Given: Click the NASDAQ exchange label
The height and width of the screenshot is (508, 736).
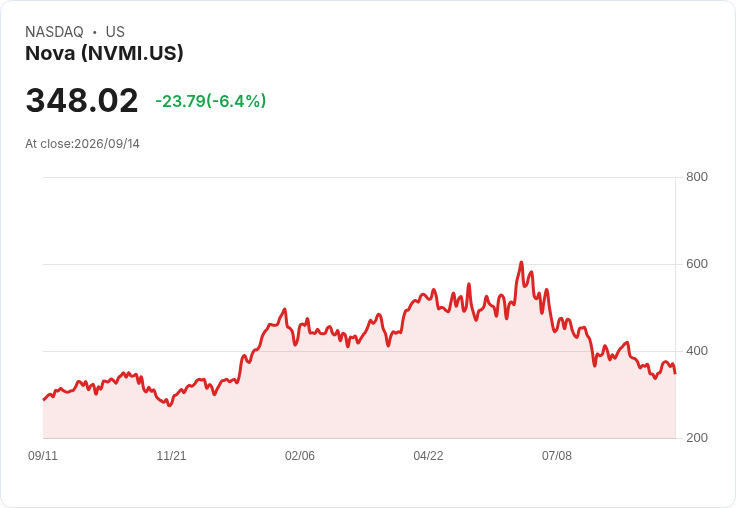Looking at the screenshot, I should click(54, 32).
